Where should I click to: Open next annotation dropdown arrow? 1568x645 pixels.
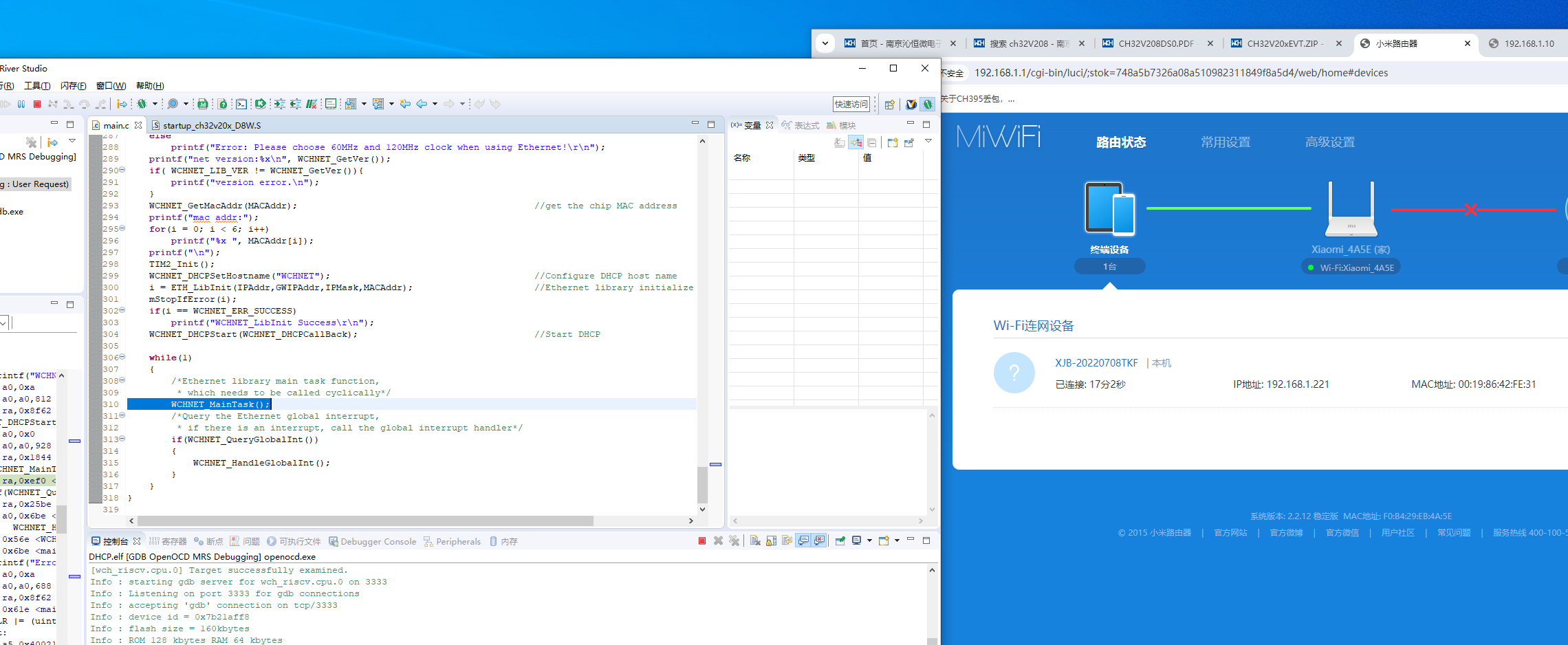click(x=364, y=104)
